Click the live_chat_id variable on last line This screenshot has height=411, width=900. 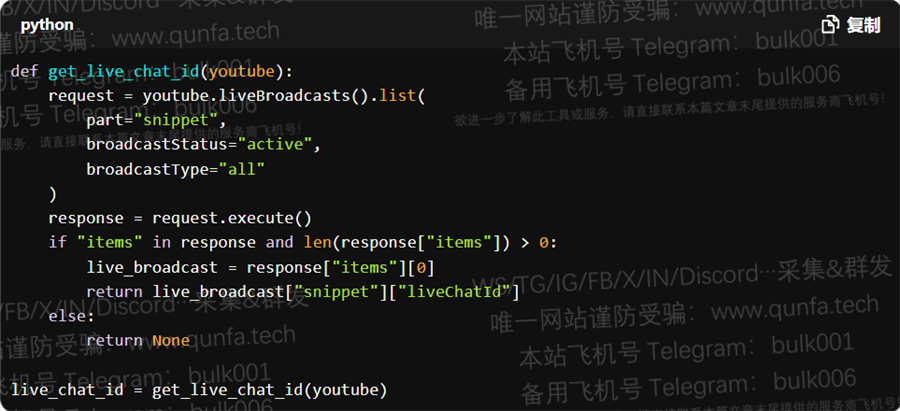click(x=67, y=390)
